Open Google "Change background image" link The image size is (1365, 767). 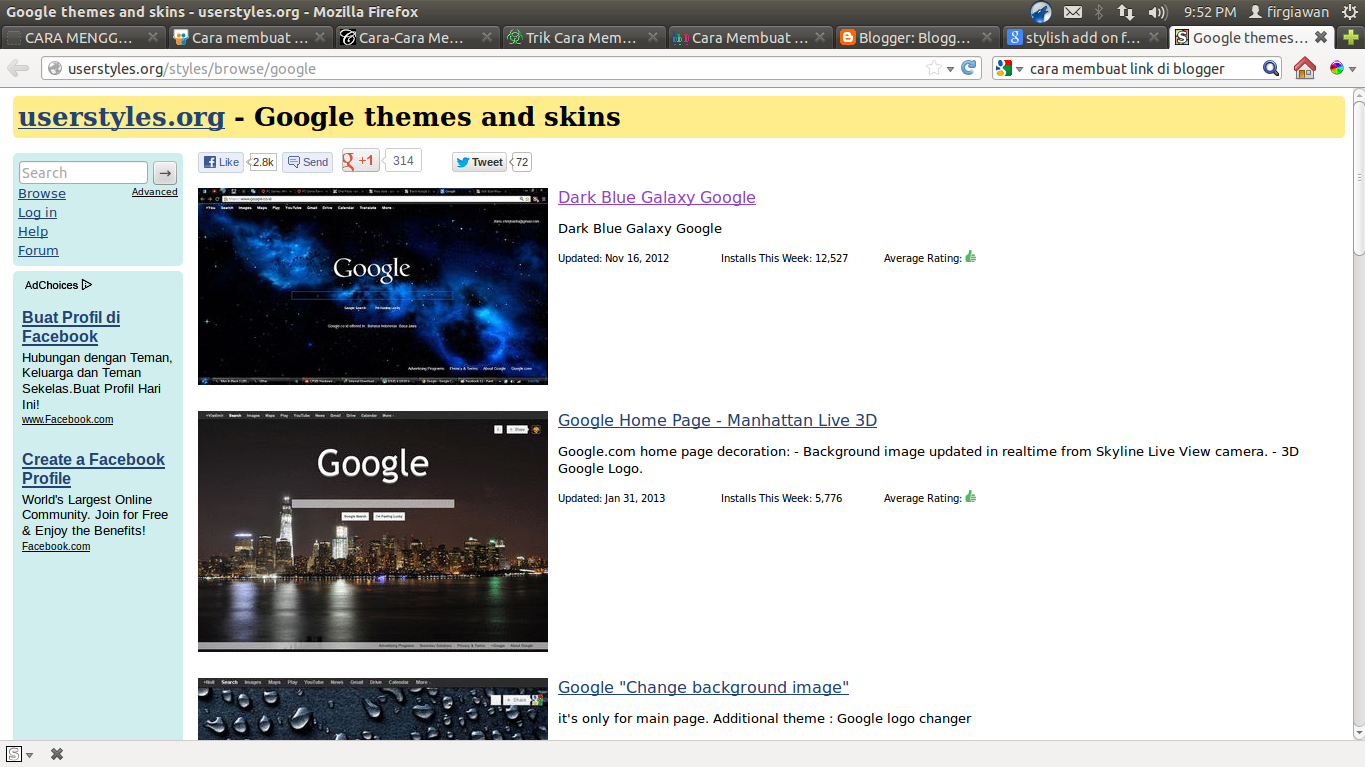click(703, 688)
